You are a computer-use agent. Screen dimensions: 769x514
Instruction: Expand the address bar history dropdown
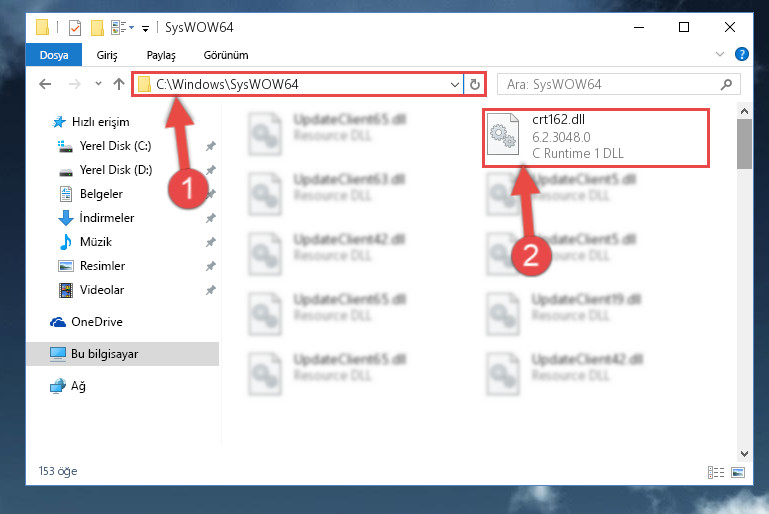coord(455,84)
